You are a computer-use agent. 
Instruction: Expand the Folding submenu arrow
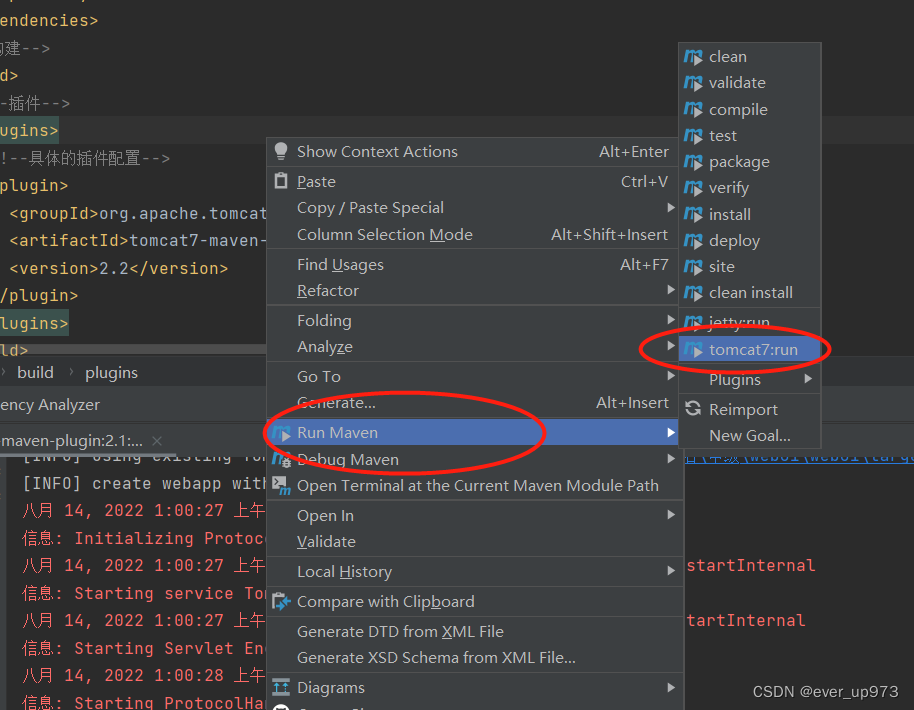click(x=670, y=319)
